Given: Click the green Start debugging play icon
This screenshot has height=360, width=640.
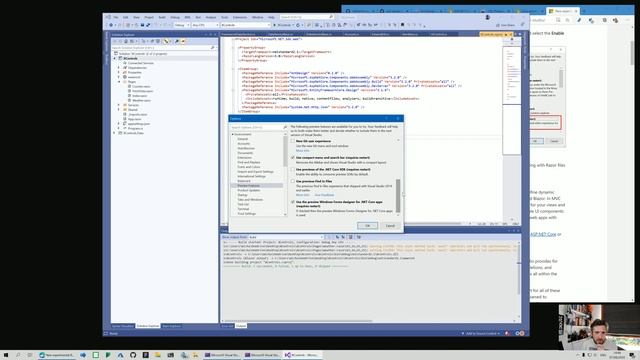Looking at the screenshot, I should click(x=275, y=25).
